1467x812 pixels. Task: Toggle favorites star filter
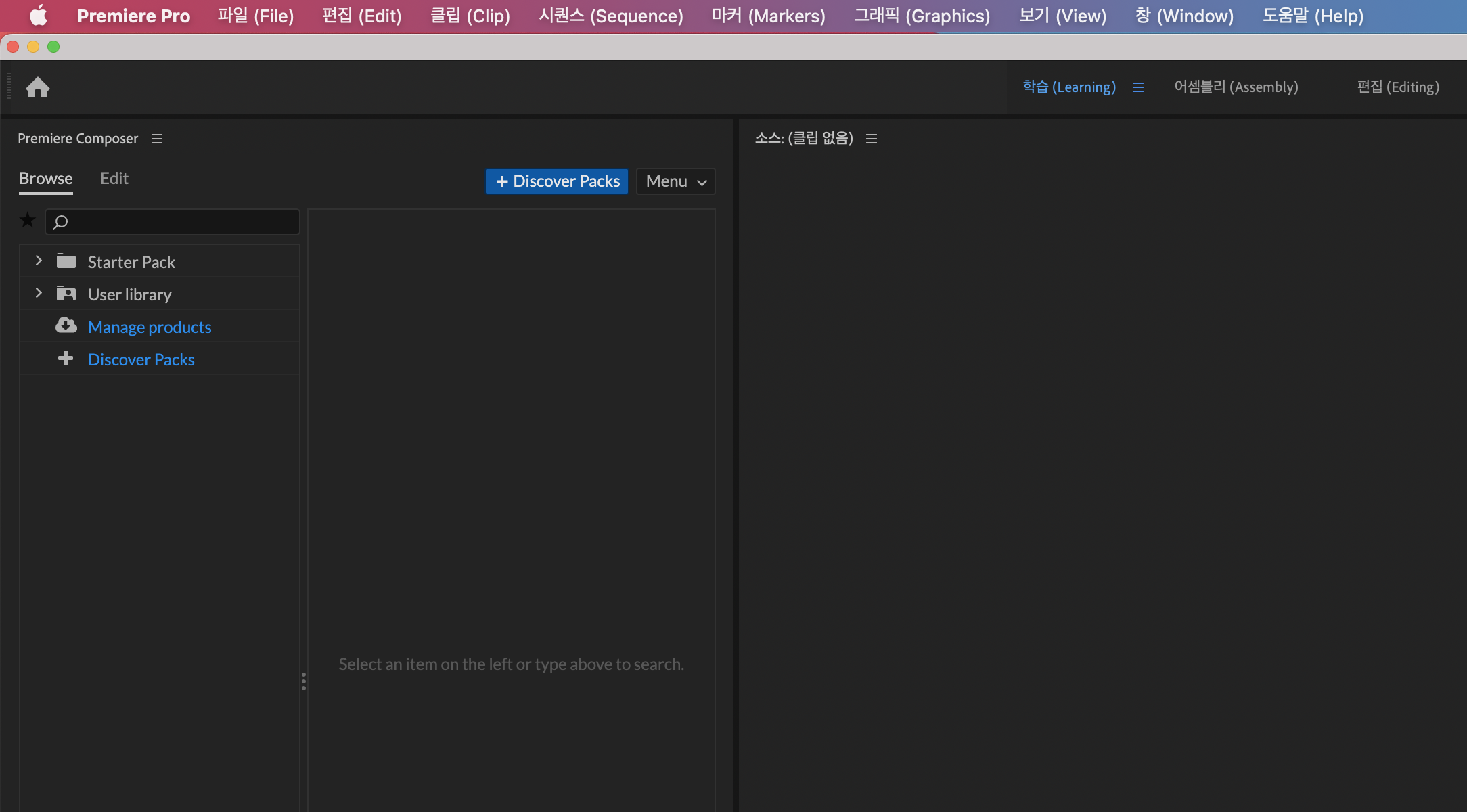click(x=28, y=221)
